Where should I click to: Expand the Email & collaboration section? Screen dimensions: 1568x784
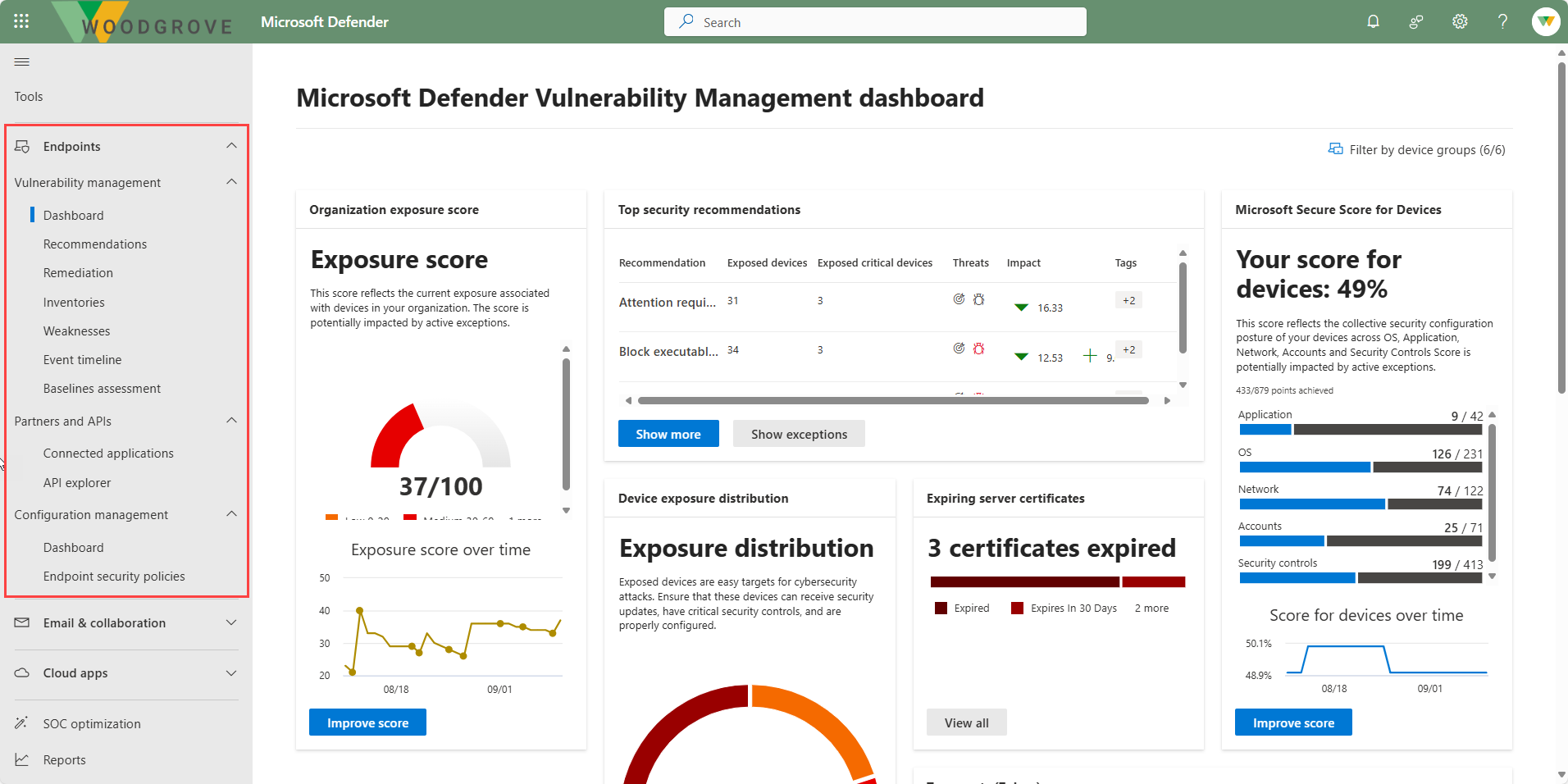231,622
